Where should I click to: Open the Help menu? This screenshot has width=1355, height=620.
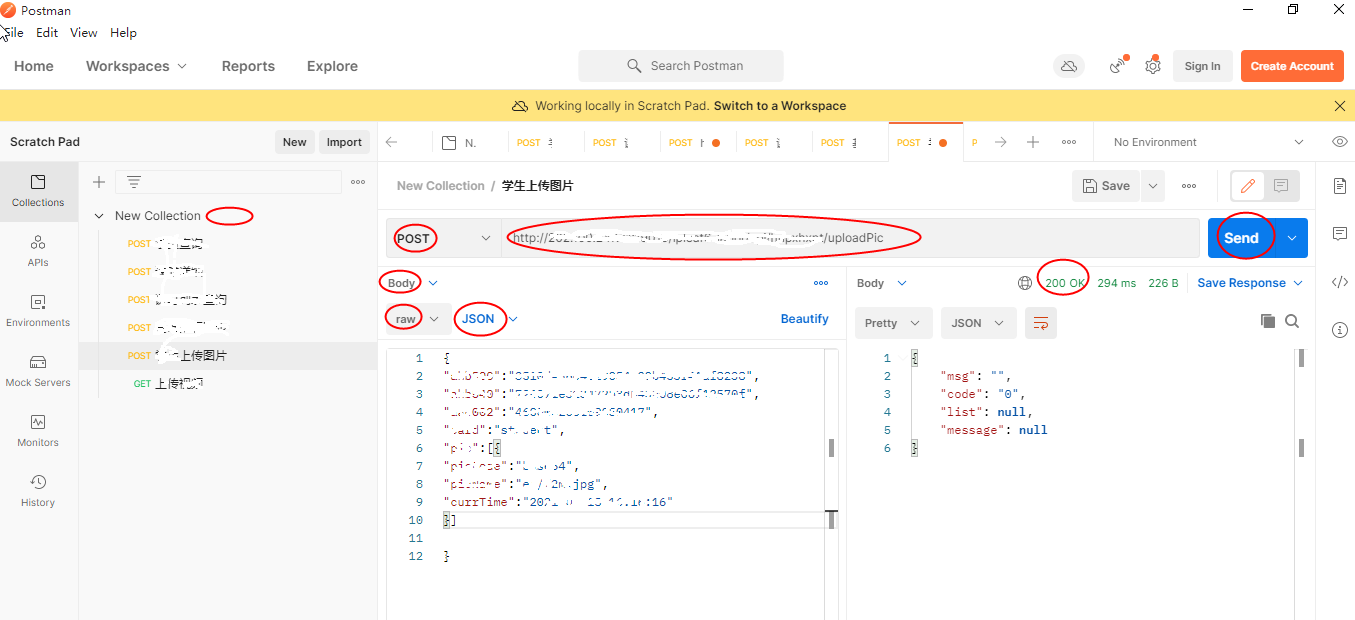coord(123,33)
